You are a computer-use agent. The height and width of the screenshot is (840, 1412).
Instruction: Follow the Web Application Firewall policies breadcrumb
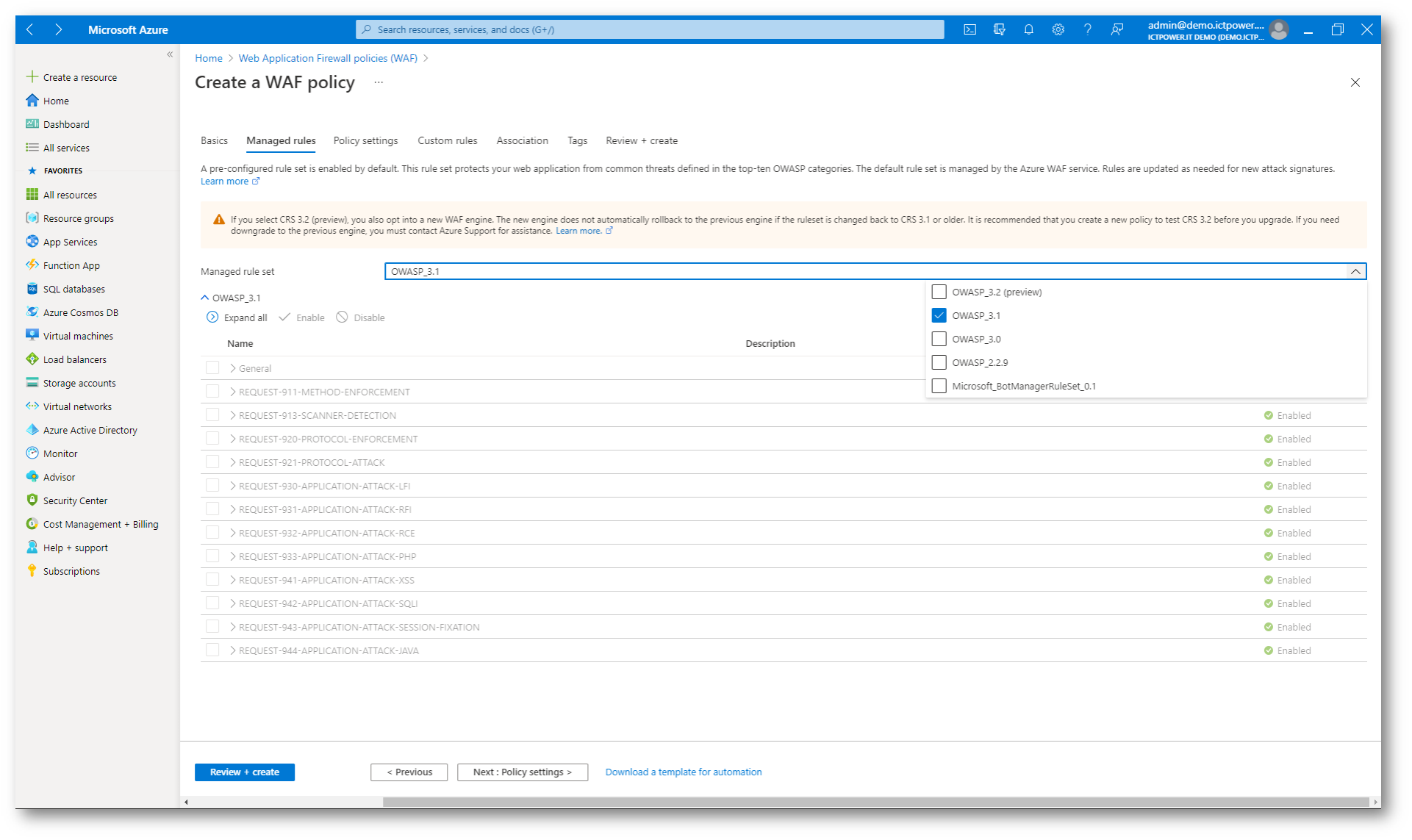328,58
